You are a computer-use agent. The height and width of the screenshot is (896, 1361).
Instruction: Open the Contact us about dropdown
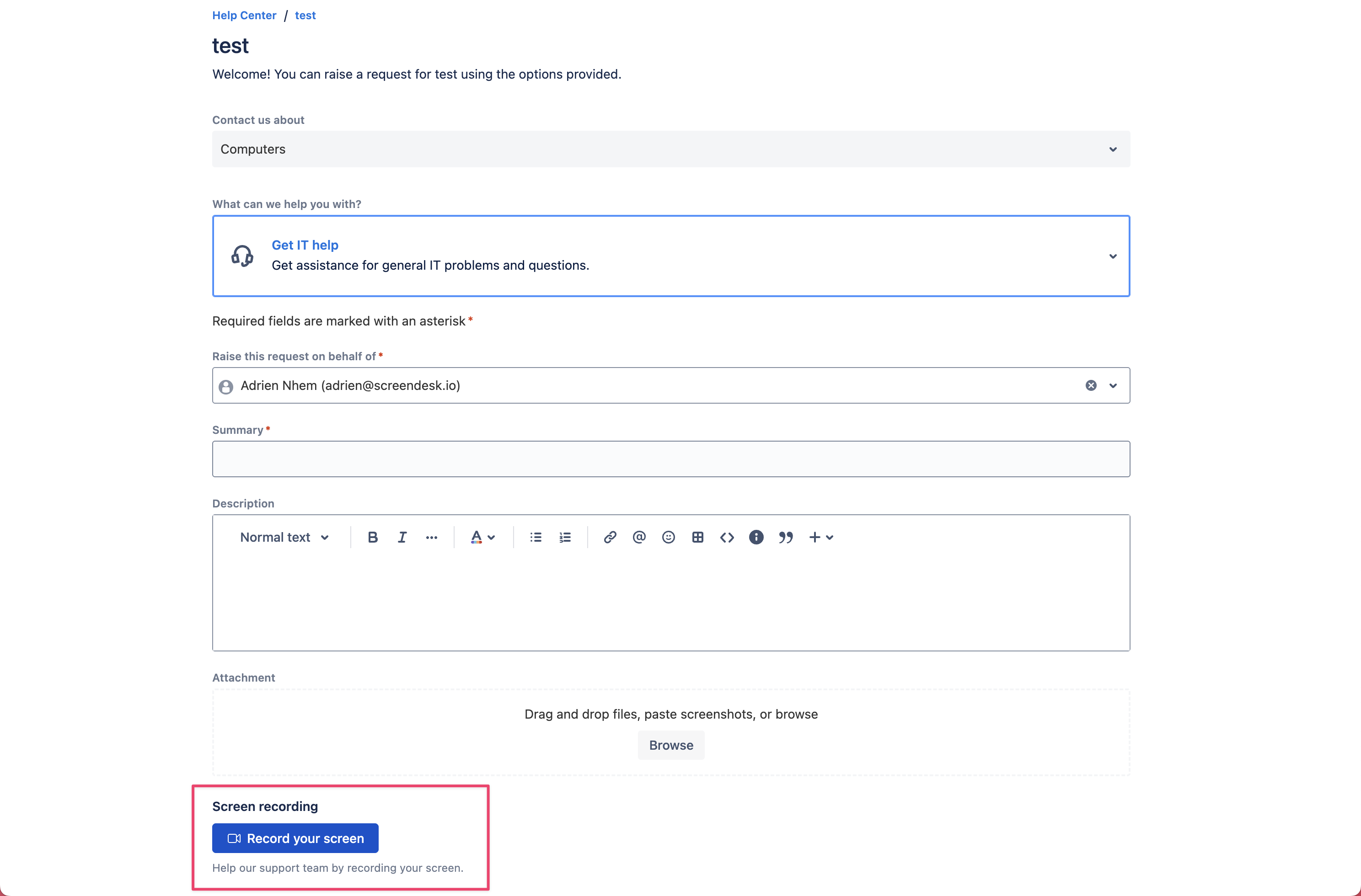coord(670,149)
